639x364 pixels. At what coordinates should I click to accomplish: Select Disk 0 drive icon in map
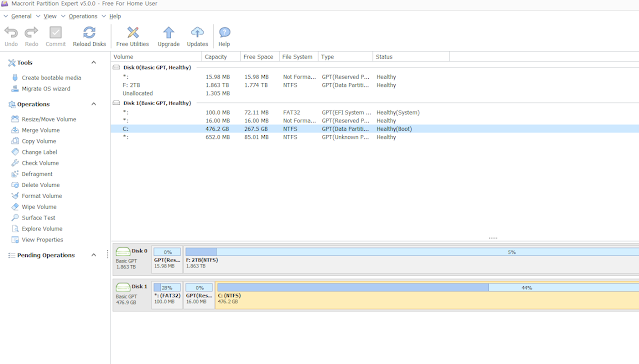tap(123, 251)
